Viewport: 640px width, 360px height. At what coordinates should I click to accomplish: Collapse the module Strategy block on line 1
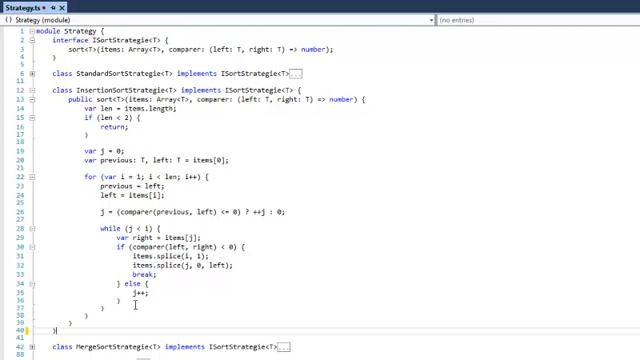coord(32,31)
